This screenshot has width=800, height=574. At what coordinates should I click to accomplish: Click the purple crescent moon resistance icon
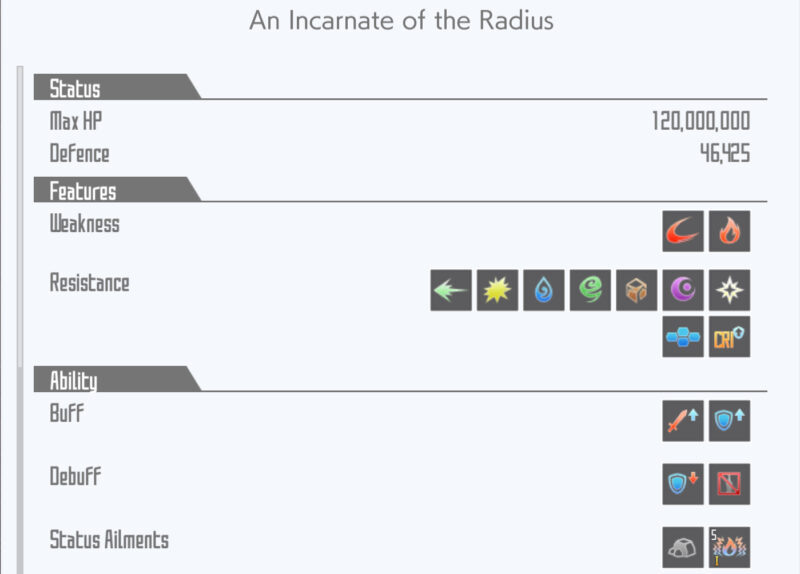[x=683, y=290]
